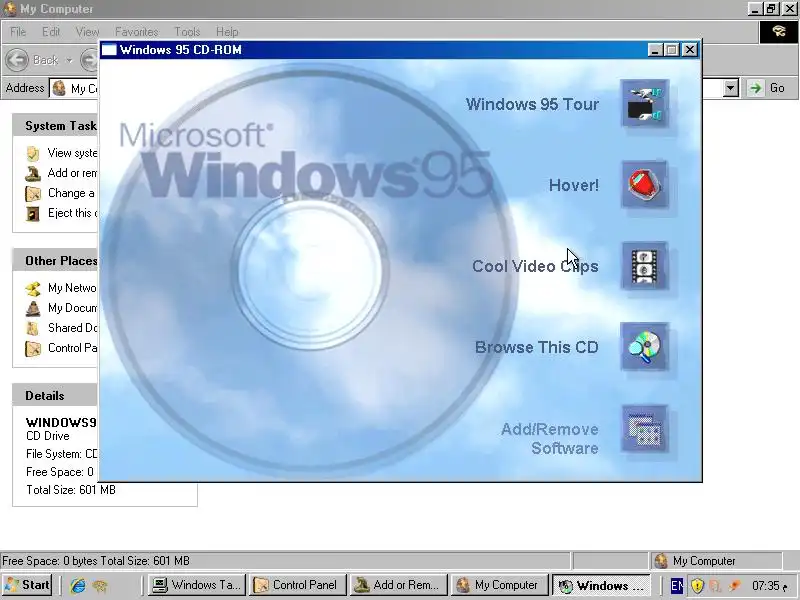Open the Edit menu in My Computer
Image resolution: width=800 pixels, height=600 pixels.
51,32
